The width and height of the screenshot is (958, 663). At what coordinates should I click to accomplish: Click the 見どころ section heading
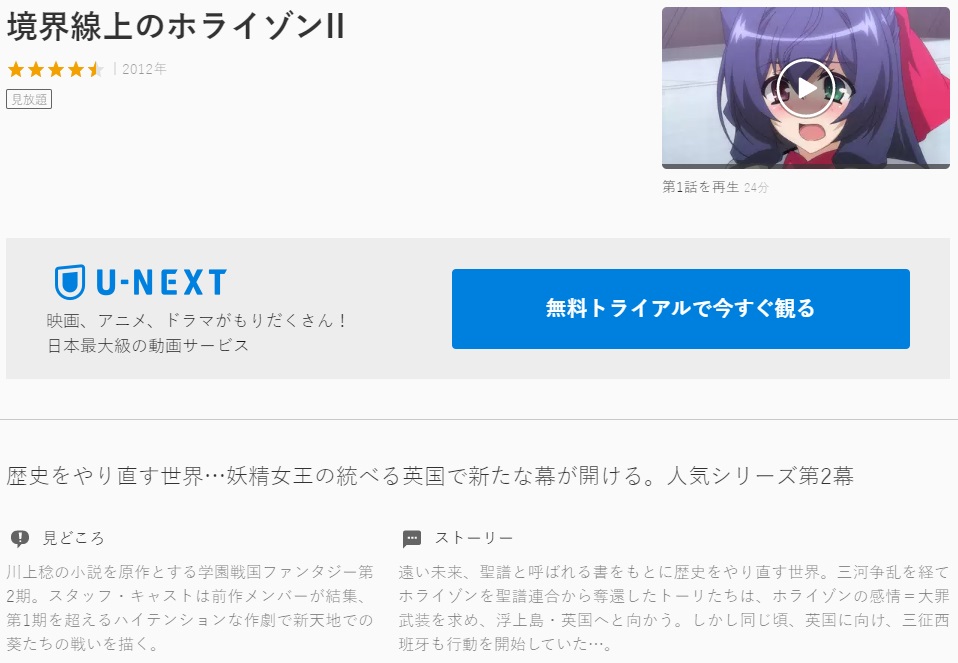point(73,538)
